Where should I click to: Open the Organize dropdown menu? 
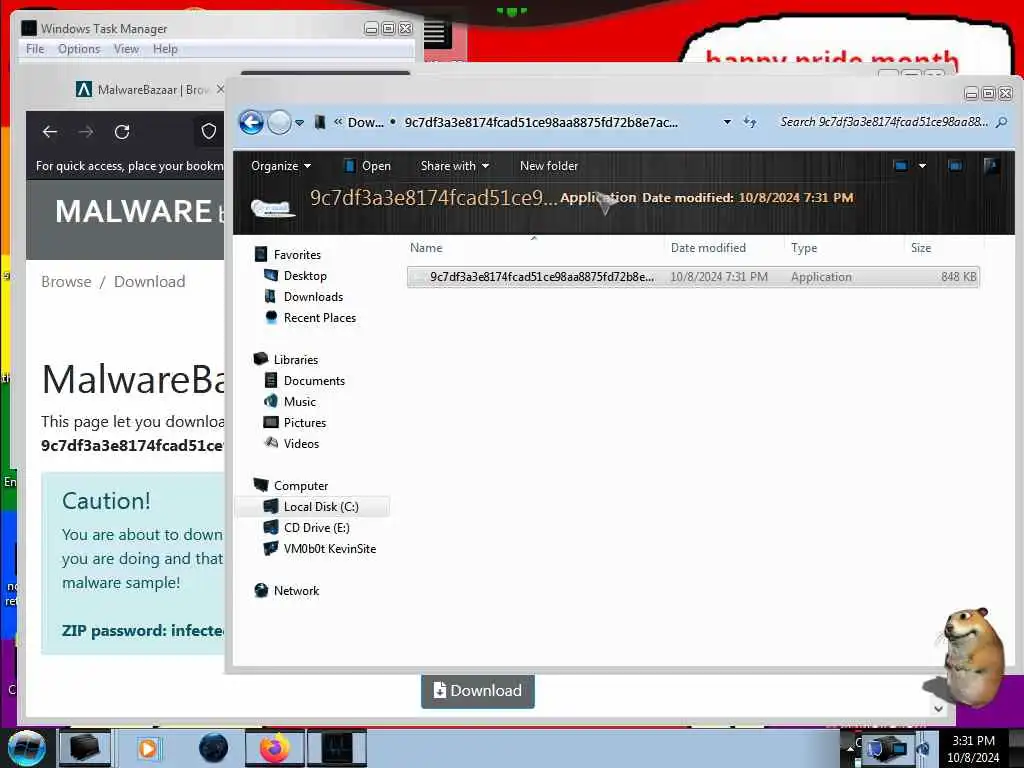coord(280,166)
